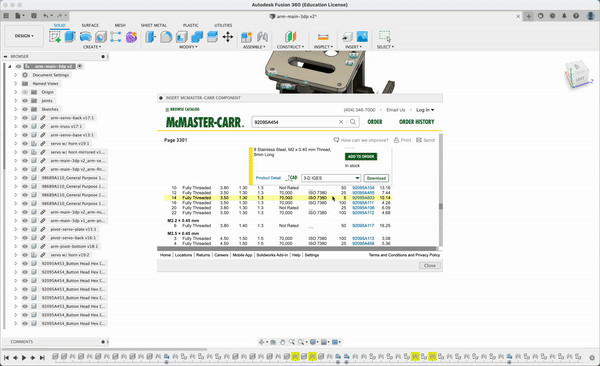Select the New Component tool in Assemble
Viewport: 600px width, 366px height.
click(246, 37)
